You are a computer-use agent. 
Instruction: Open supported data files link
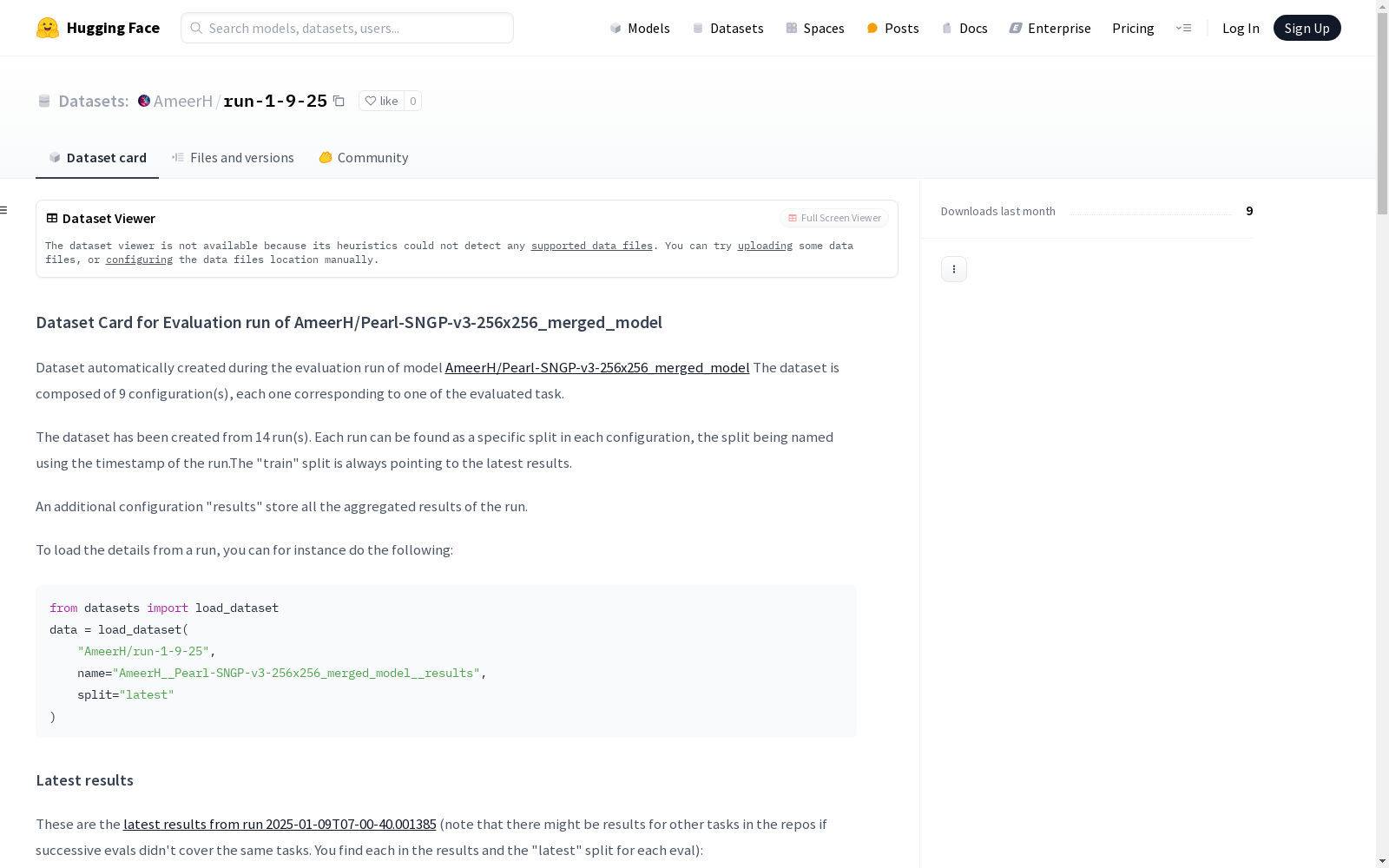click(592, 246)
